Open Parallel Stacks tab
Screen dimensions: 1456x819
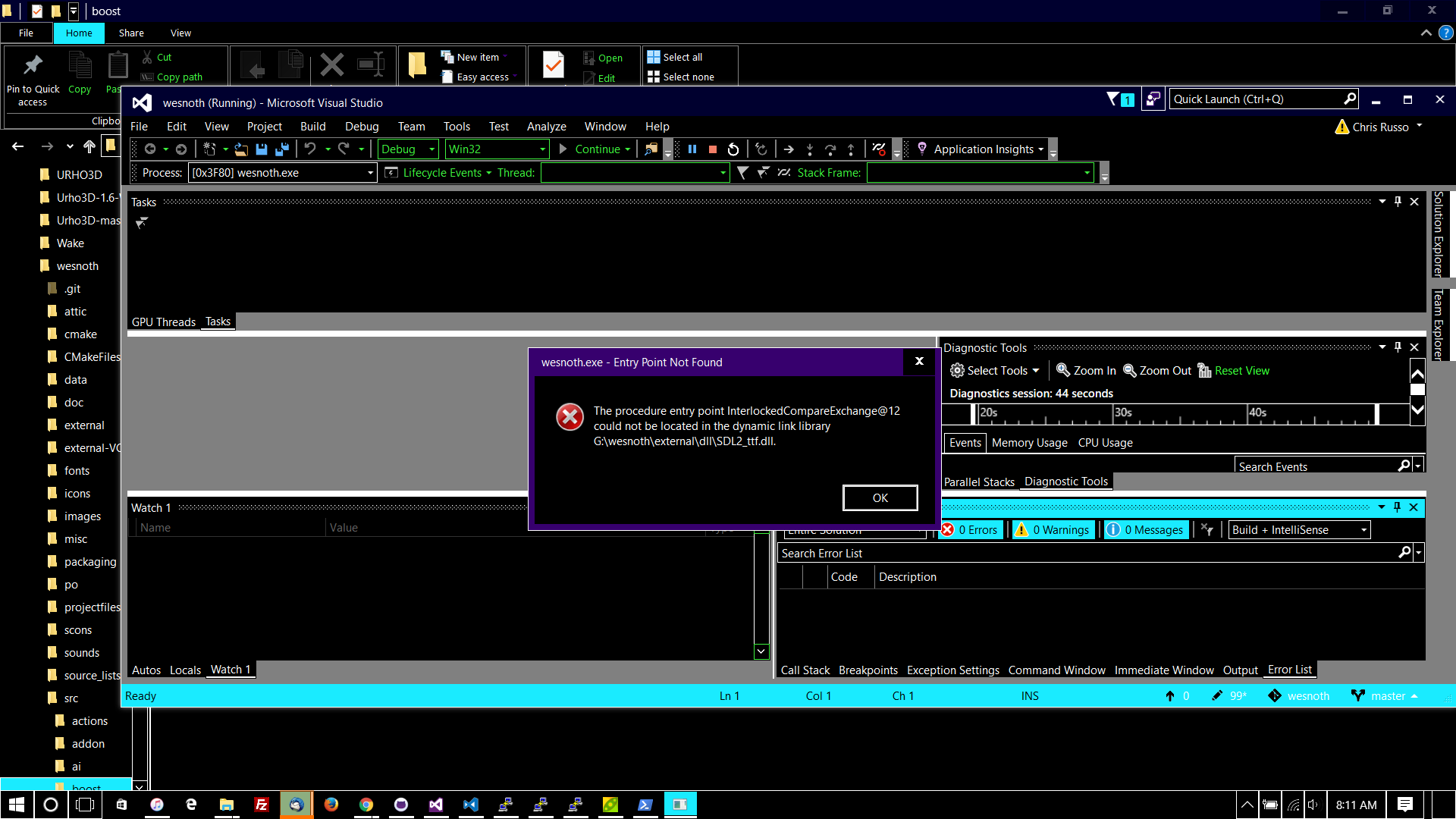pyautogui.click(x=978, y=482)
